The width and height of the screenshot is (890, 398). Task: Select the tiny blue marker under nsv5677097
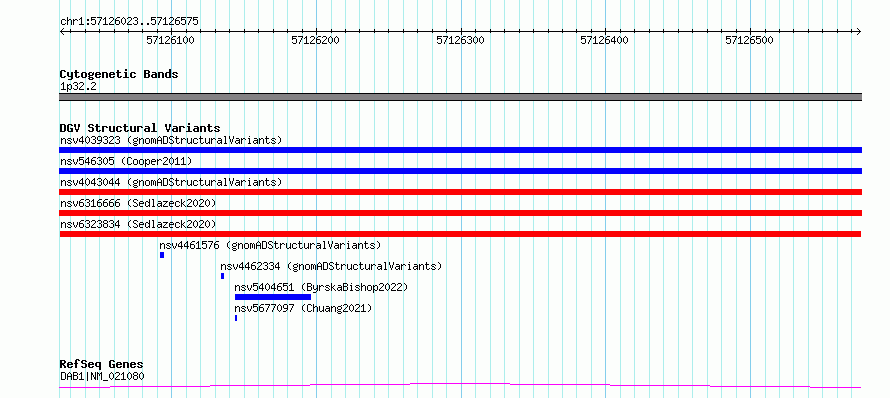236,318
